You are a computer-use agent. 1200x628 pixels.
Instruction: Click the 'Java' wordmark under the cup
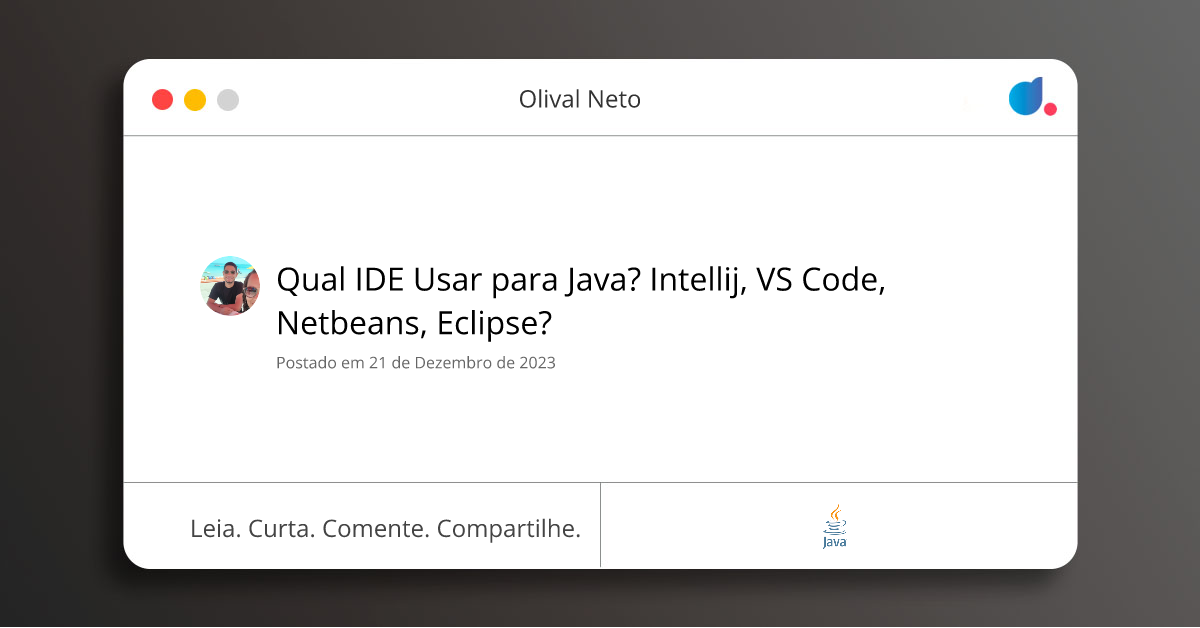point(834,543)
